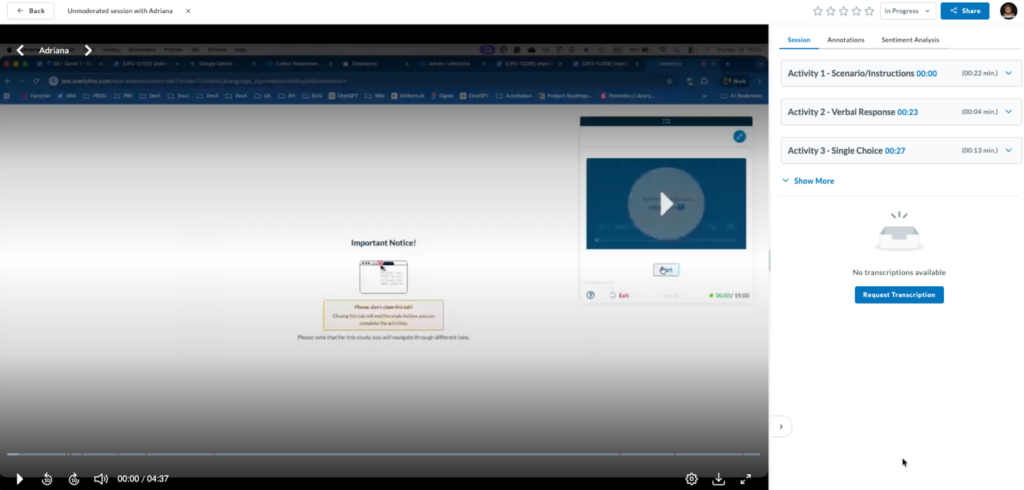Screen dimensions: 1024x490
Task: Close the Unmoderated session with Adriana tab
Action: click(188, 11)
